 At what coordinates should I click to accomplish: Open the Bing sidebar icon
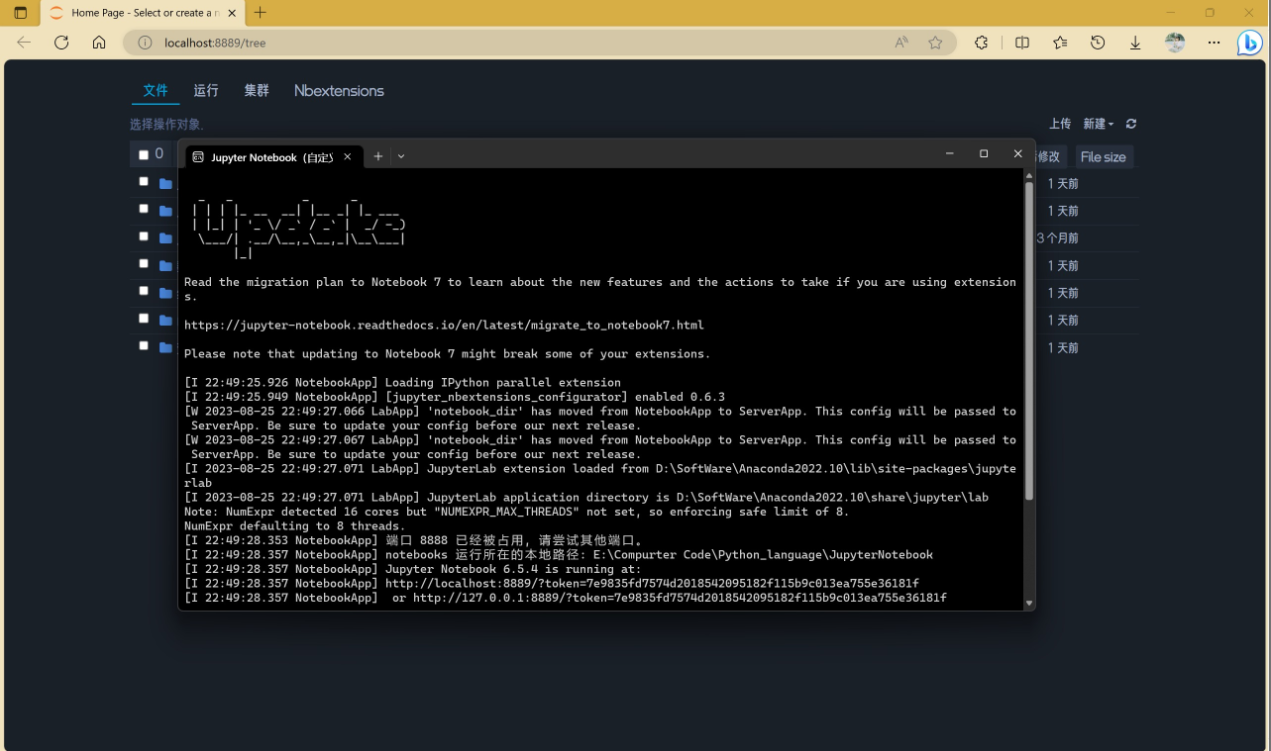tap(1249, 43)
